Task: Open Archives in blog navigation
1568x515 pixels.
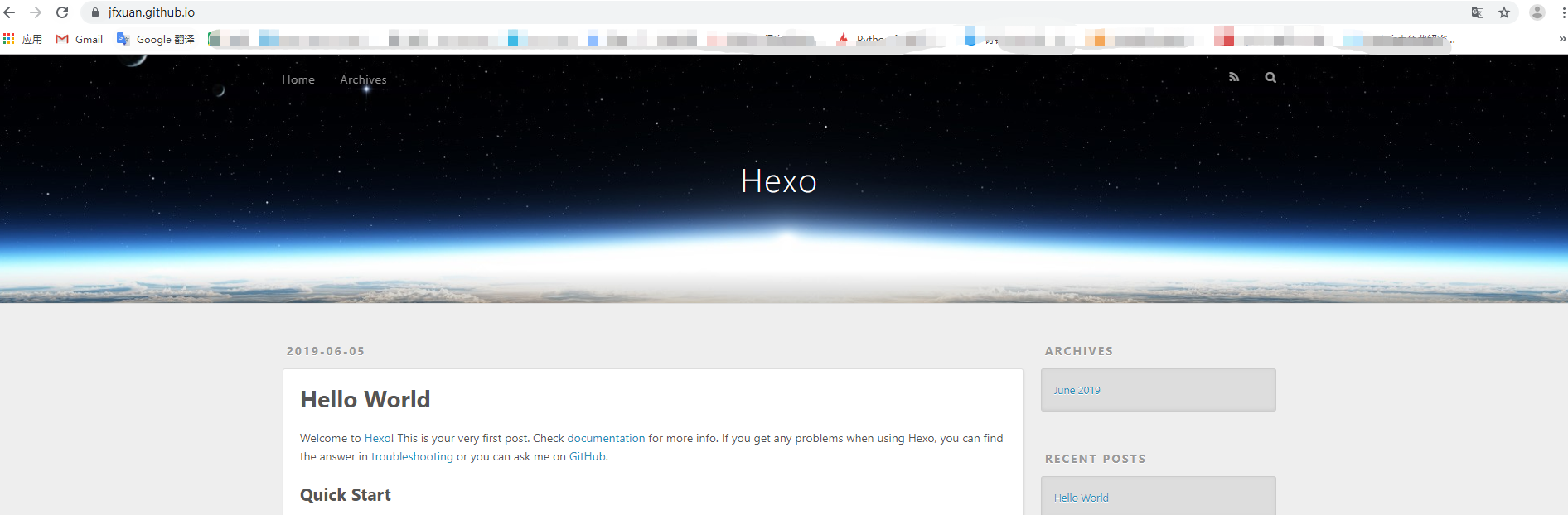Action: [x=363, y=79]
